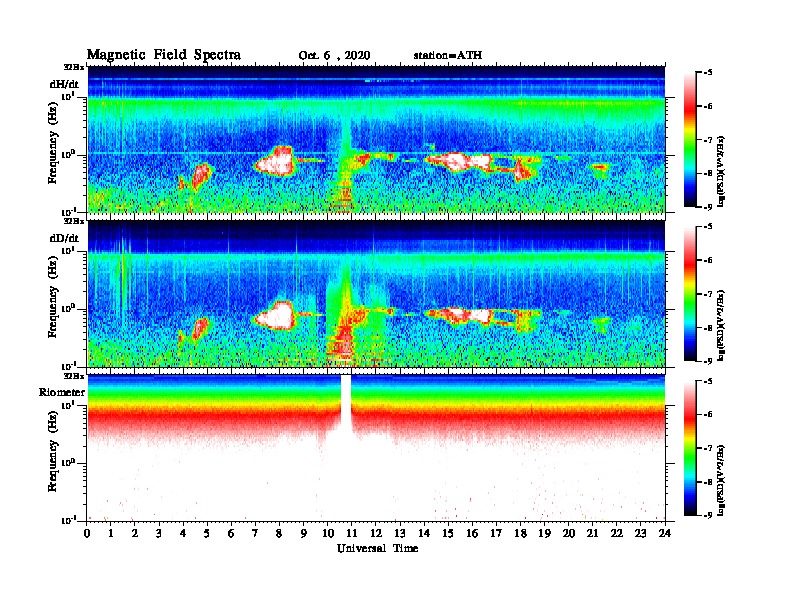Click the "-9" tick of dH/dt color scale
Viewport: 792px width, 612px height.
coord(709,207)
